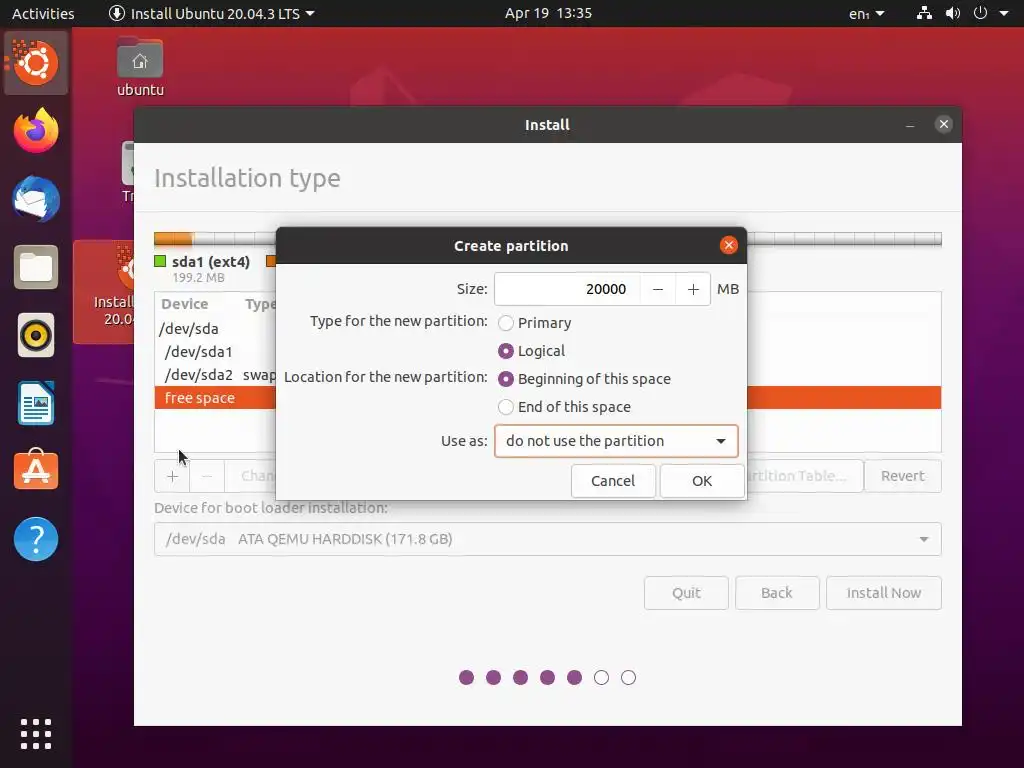Click the sda1 199.2 MB size label

[x=199, y=278]
